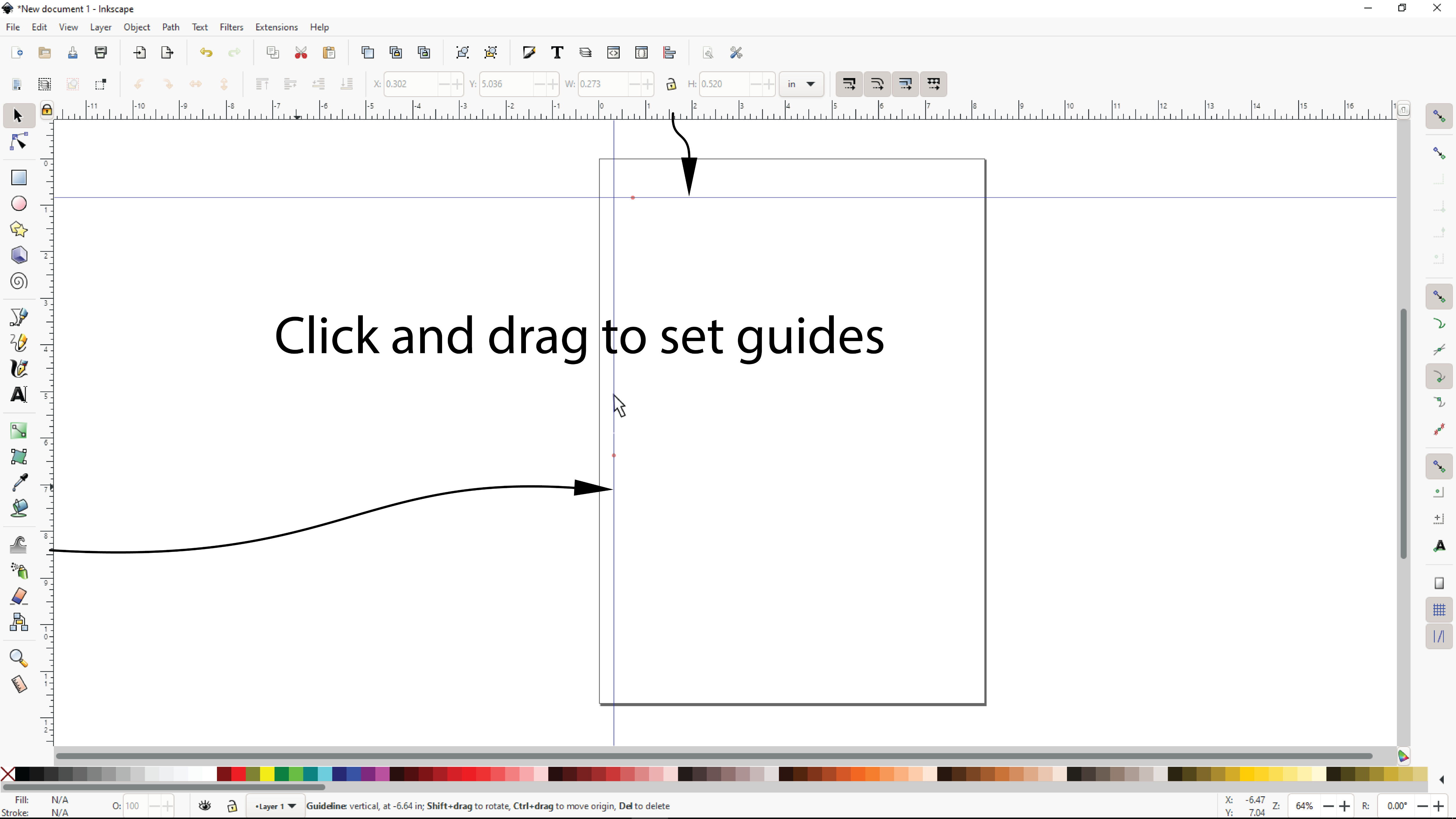Select the Pencil freehand tool
Screen dimensions: 1456x819
19,343
